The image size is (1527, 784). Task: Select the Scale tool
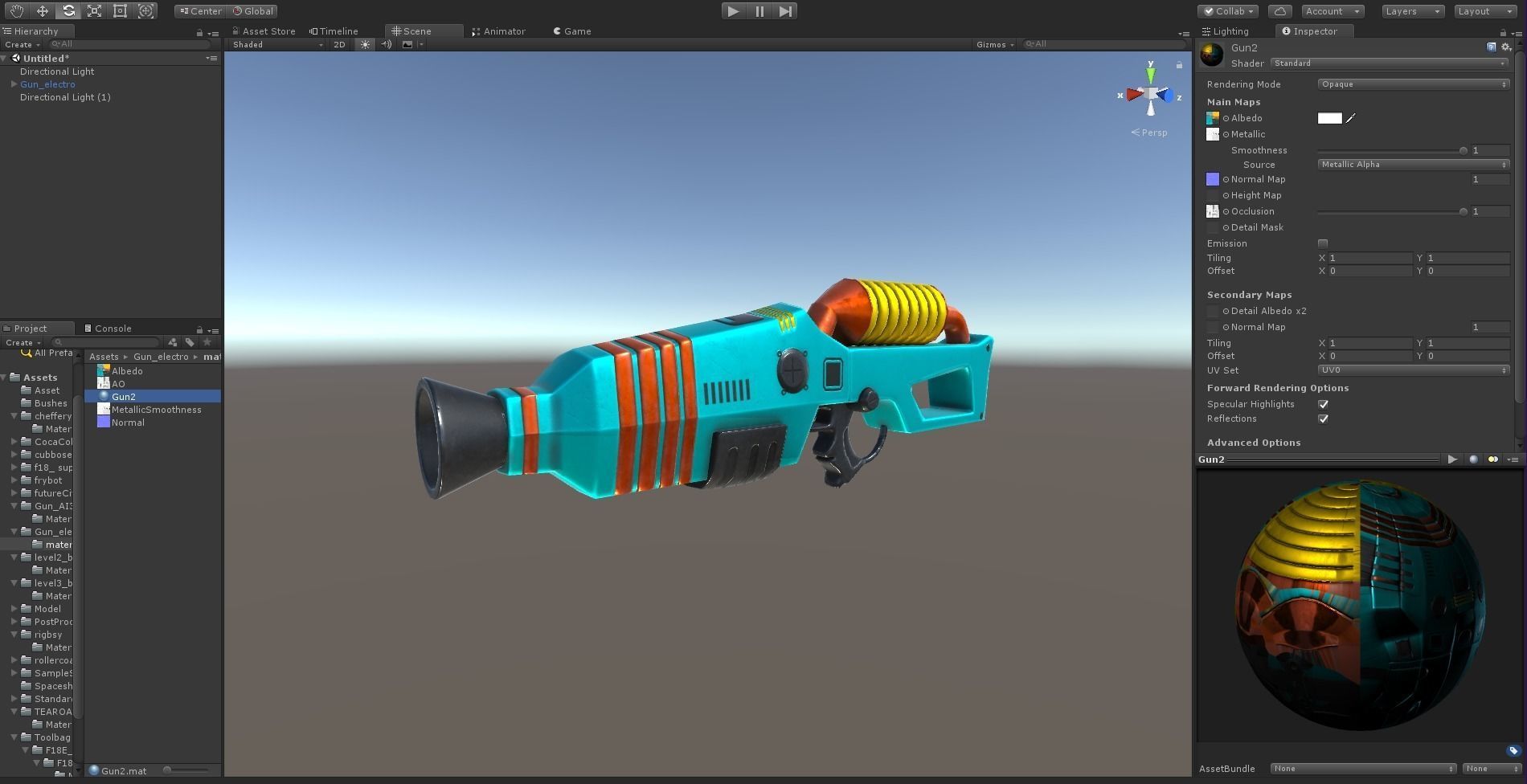pos(94,11)
